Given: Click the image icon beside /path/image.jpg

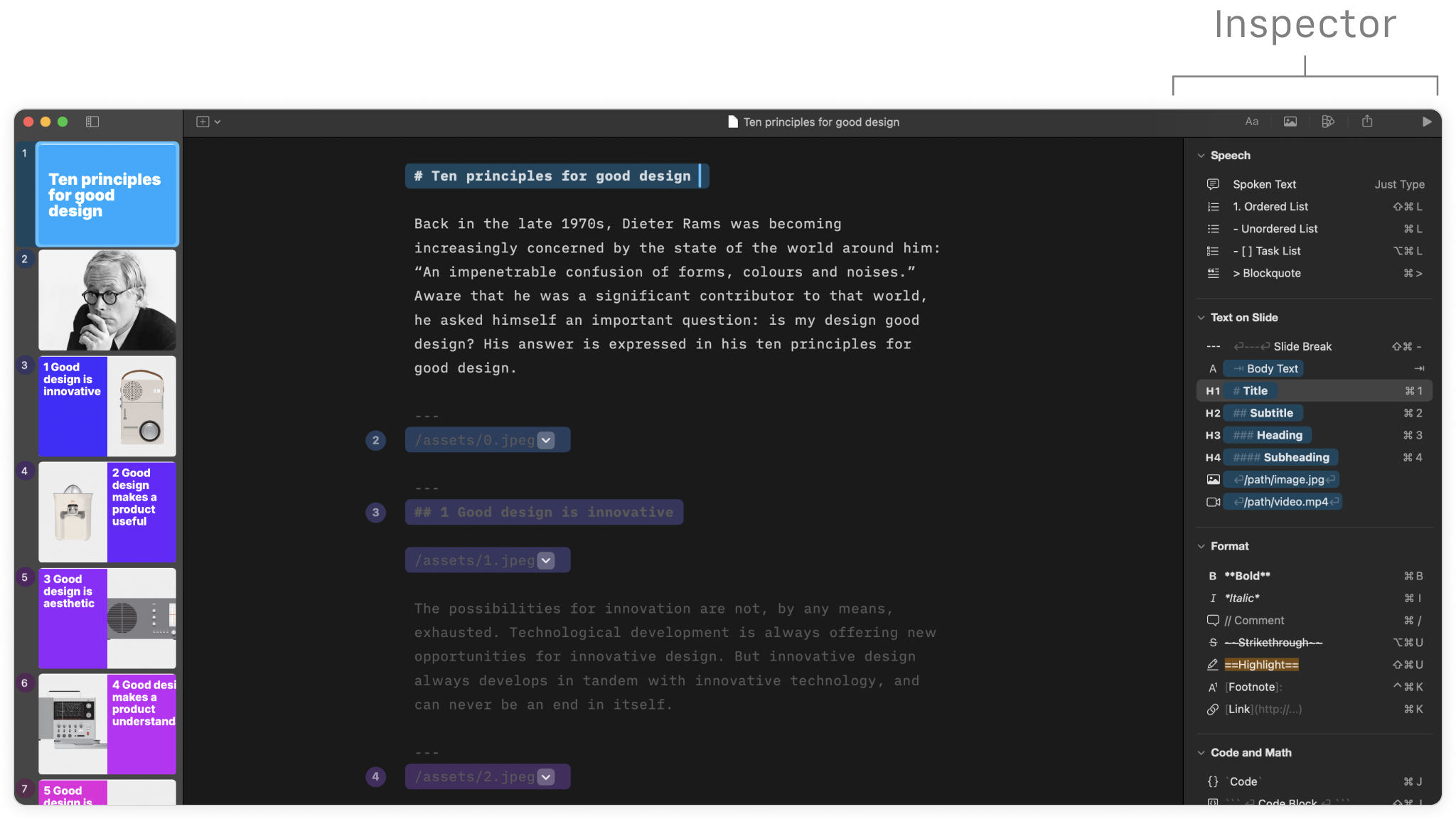Looking at the screenshot, I should 1213,480.
